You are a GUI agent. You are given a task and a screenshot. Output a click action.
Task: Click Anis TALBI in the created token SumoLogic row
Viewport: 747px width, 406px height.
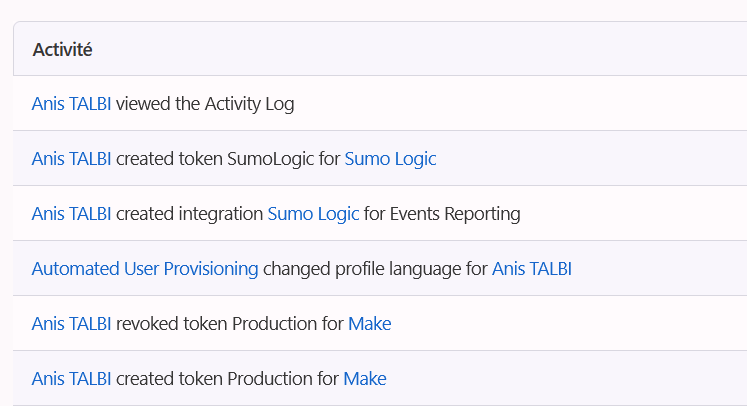click(72, 158)
